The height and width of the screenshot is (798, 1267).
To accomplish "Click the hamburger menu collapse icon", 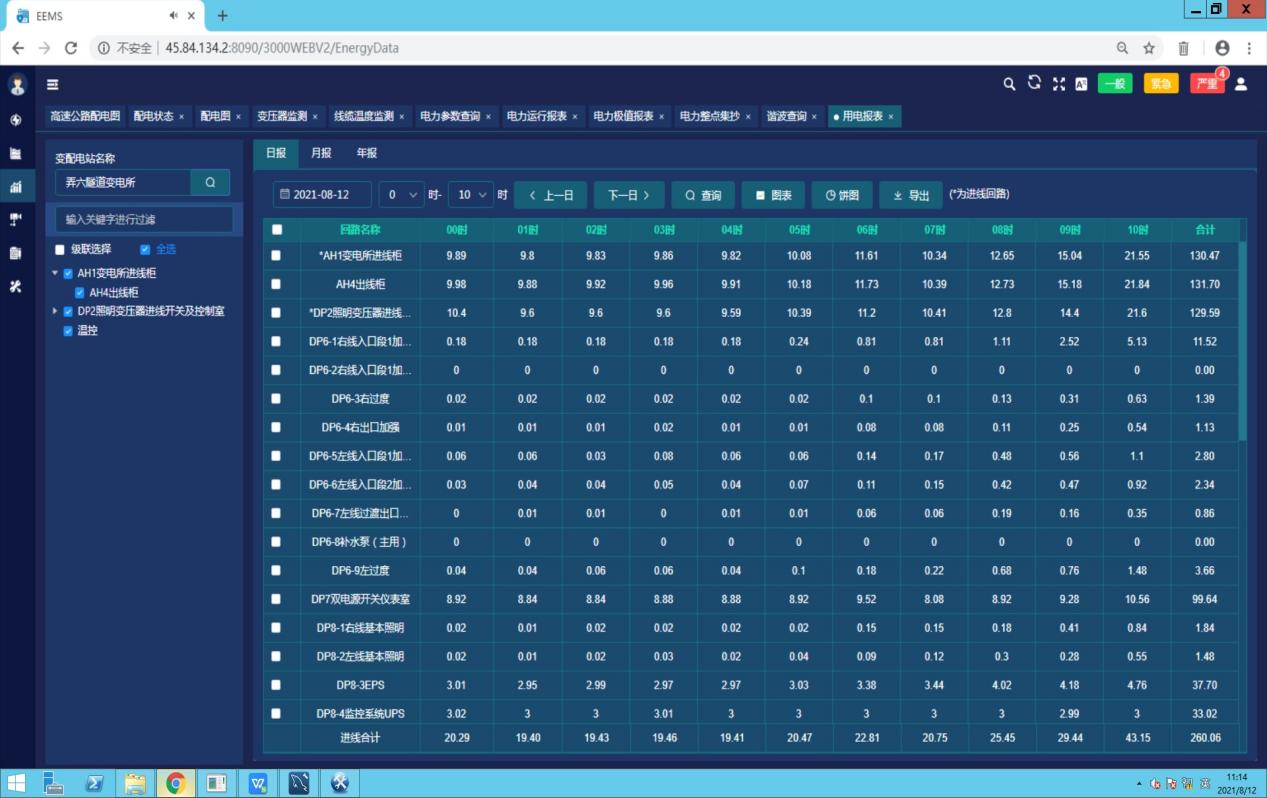I will (52, 85).
